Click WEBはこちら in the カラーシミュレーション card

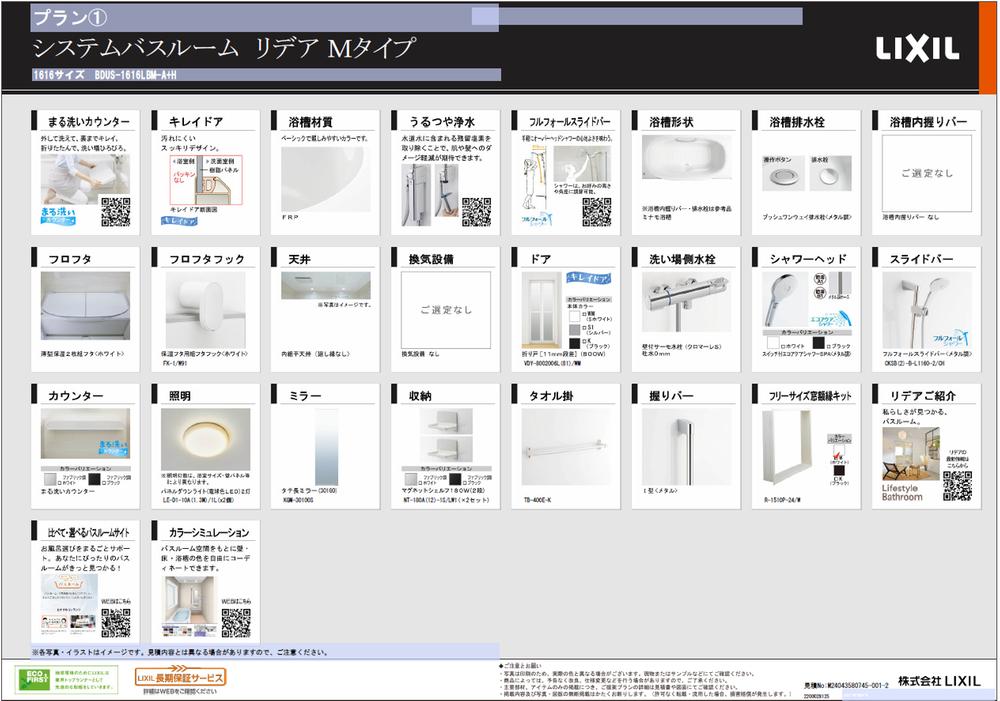pyautogui.click(x=237, y=601)
